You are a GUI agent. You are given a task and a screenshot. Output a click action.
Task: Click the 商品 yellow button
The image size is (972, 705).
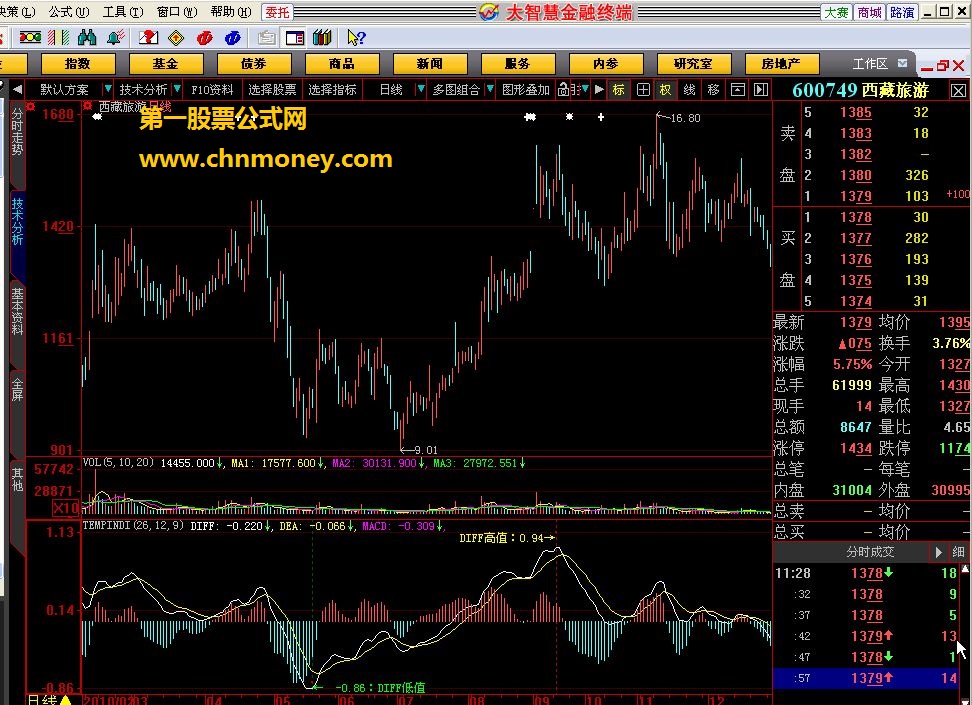click(x=342, y=63)
